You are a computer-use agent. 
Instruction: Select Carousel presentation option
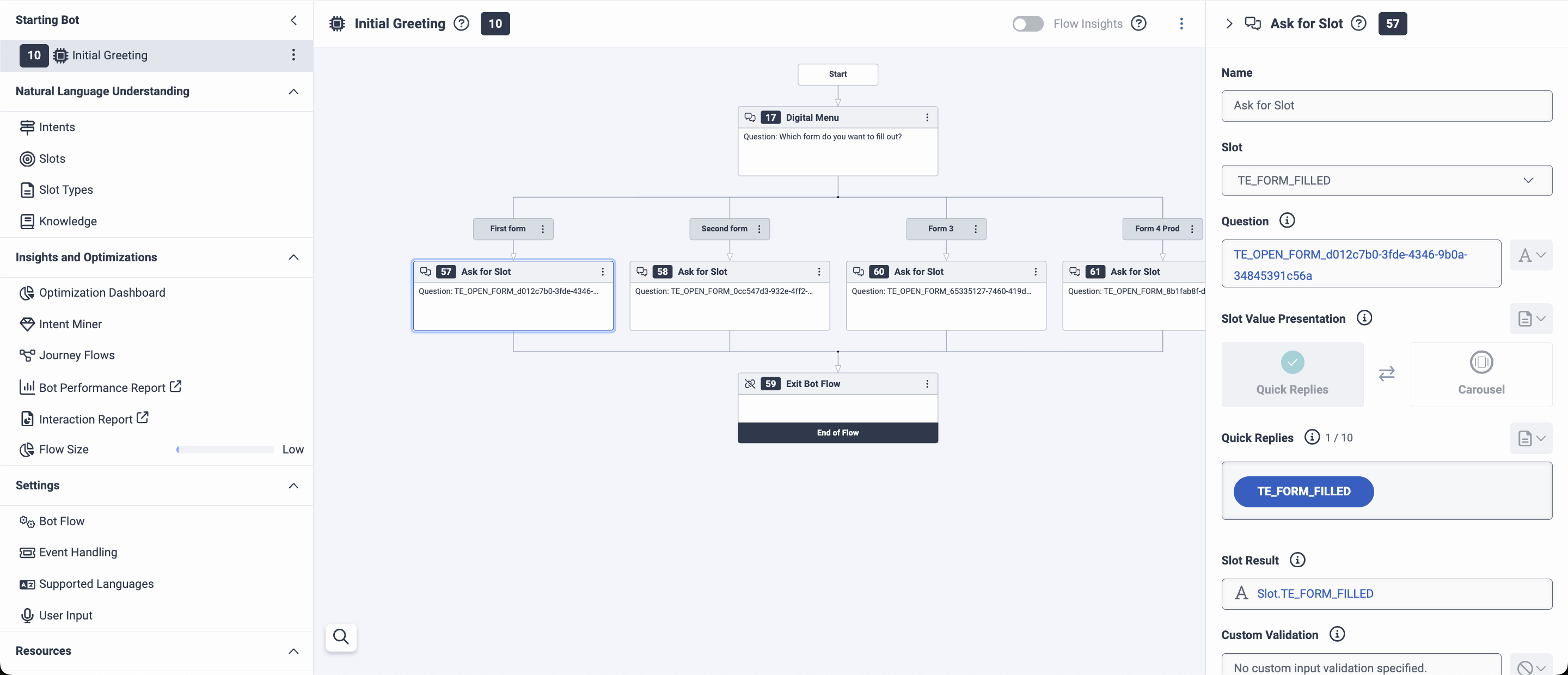click(1480, 375)
